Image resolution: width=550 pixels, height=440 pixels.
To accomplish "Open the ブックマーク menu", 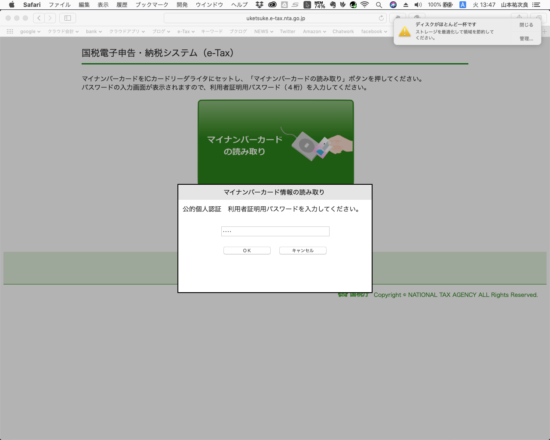I will [x=152, y=5].
